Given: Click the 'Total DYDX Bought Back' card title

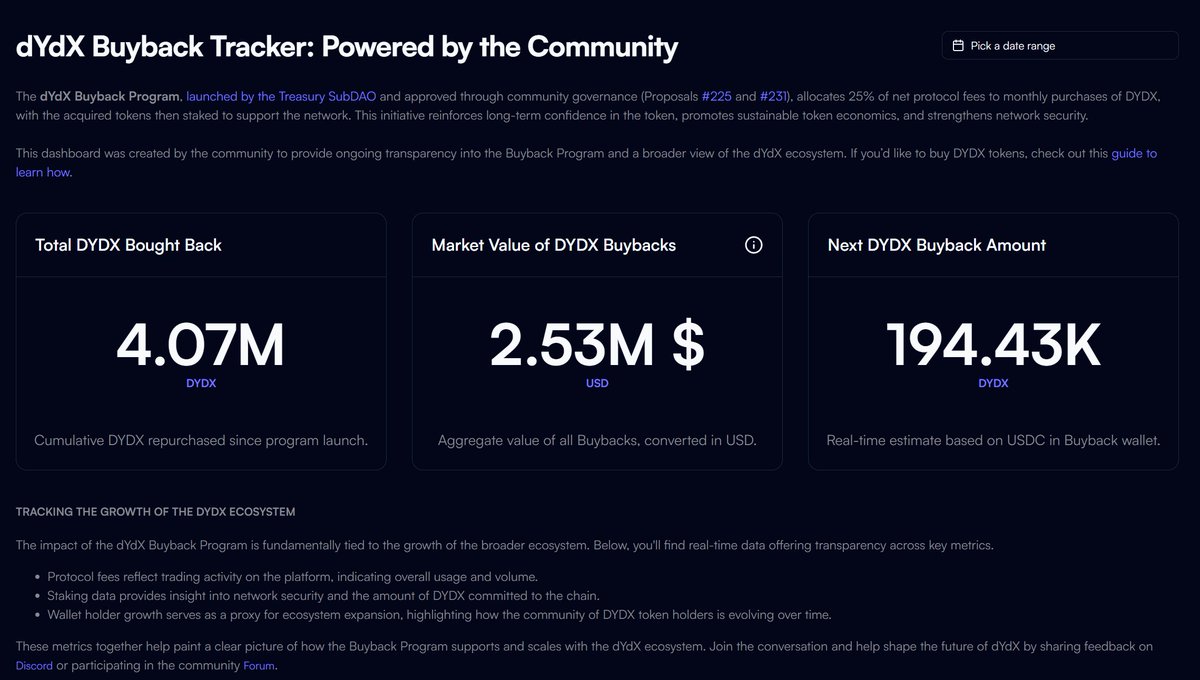Looking at the screenshot, I should coord(128,245).
